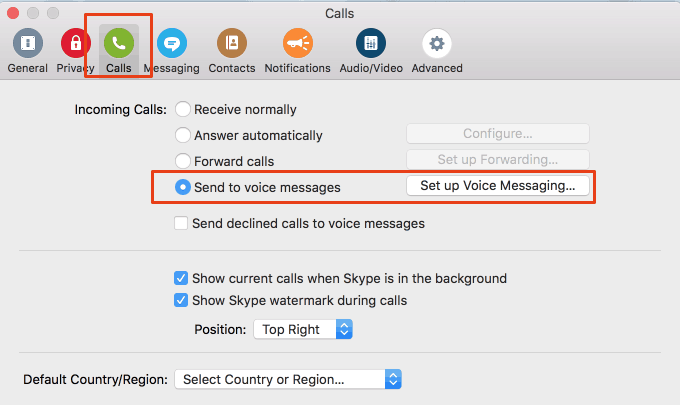This screenshot has height=405, width=680.
Task: Click the Set up Forwarding button
Action: pos(498,160)
